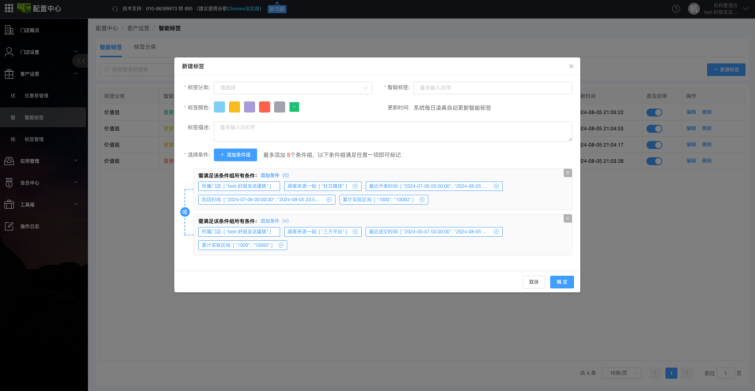Open the 标签分类 select dropdown
Image resolution: width=756 pixels, height=392 pixels.
[x=293, y=88]
